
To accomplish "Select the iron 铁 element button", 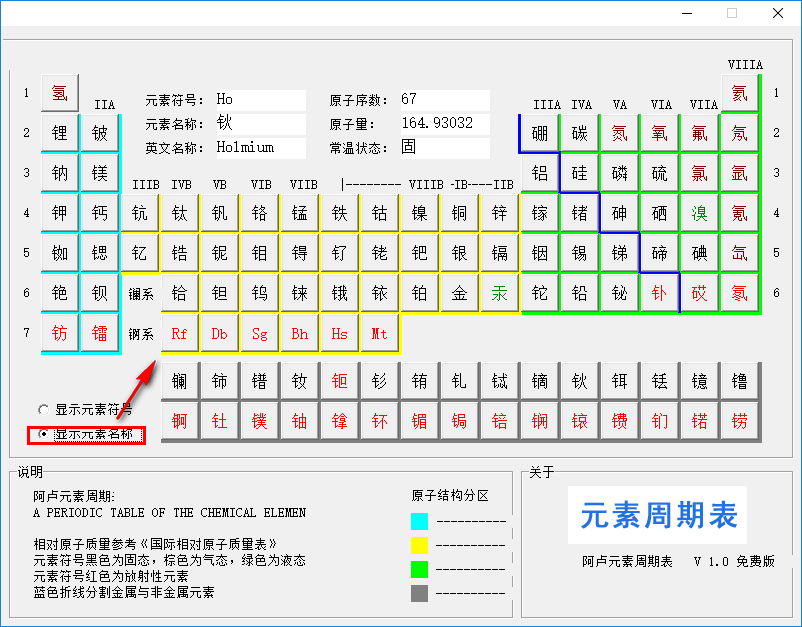I will pyautogui.click(x=340, y=213).
